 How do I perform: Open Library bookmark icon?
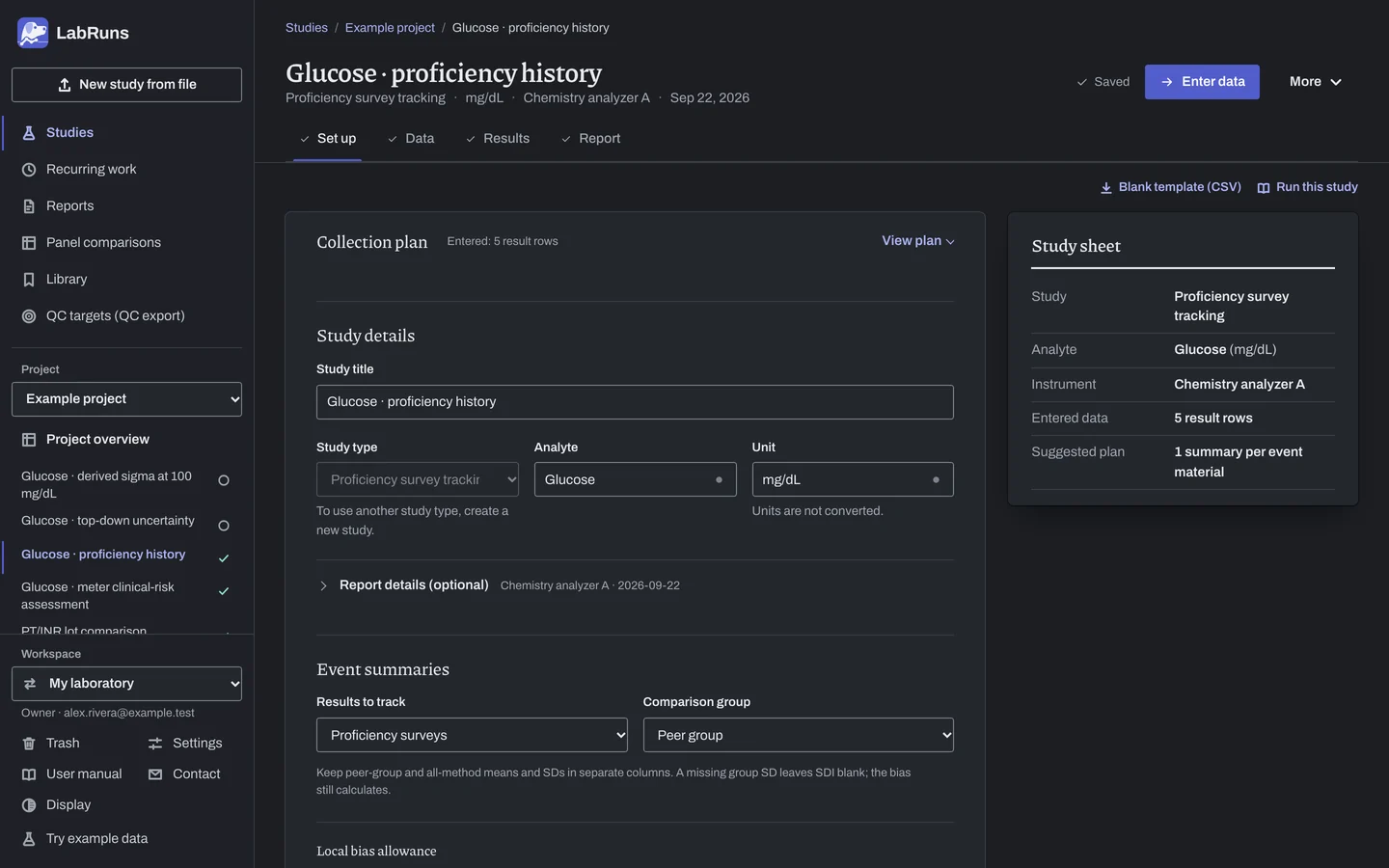(29, 280)
